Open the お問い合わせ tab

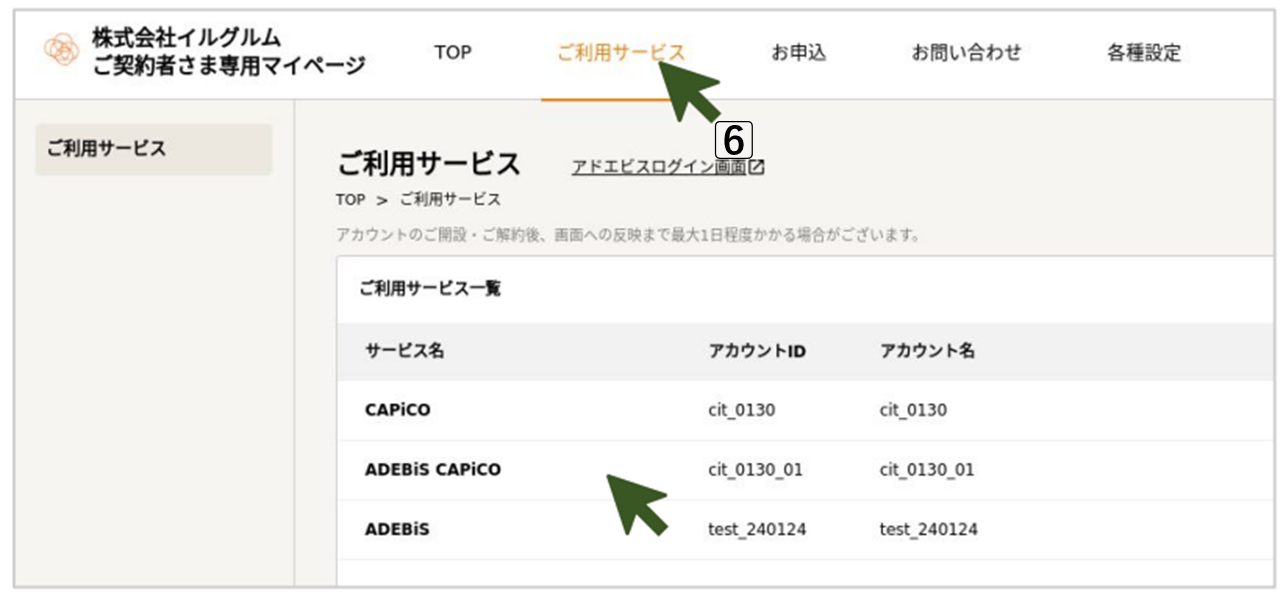(x=966, y=53)
